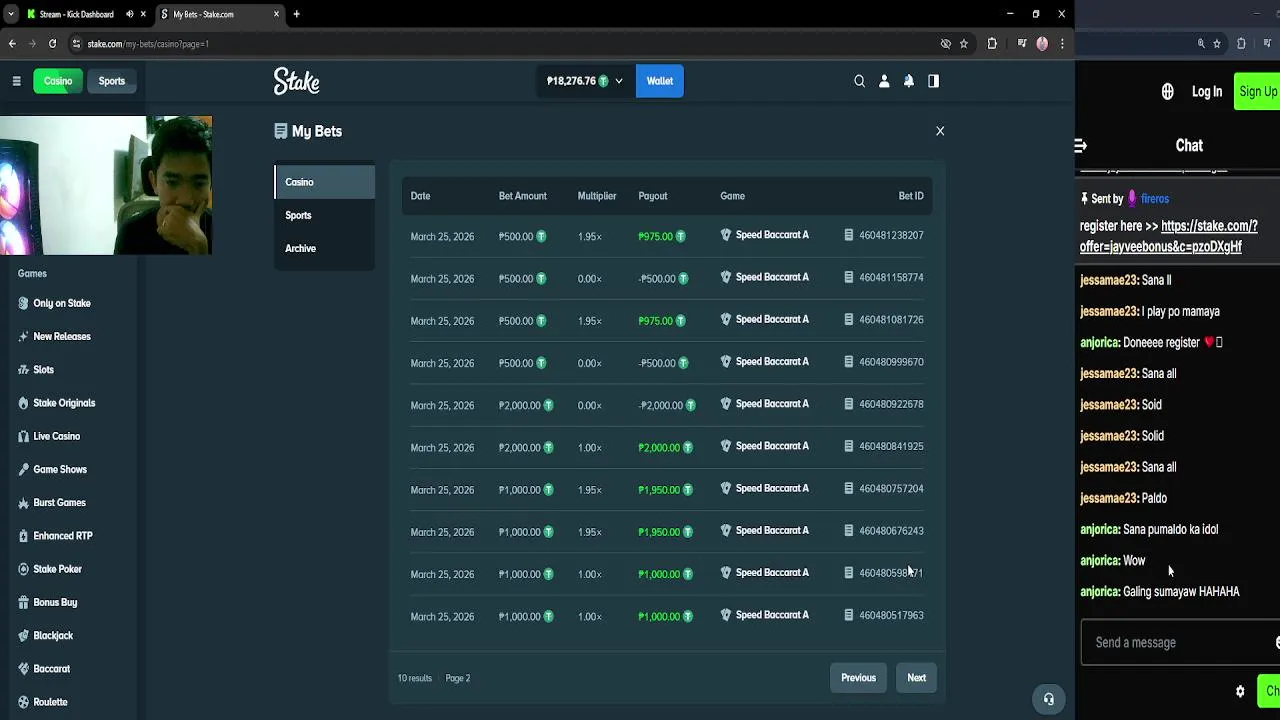1280x720 pixels.
Task: Open the live support headset icon
Action: click(x=1048, y=699)
